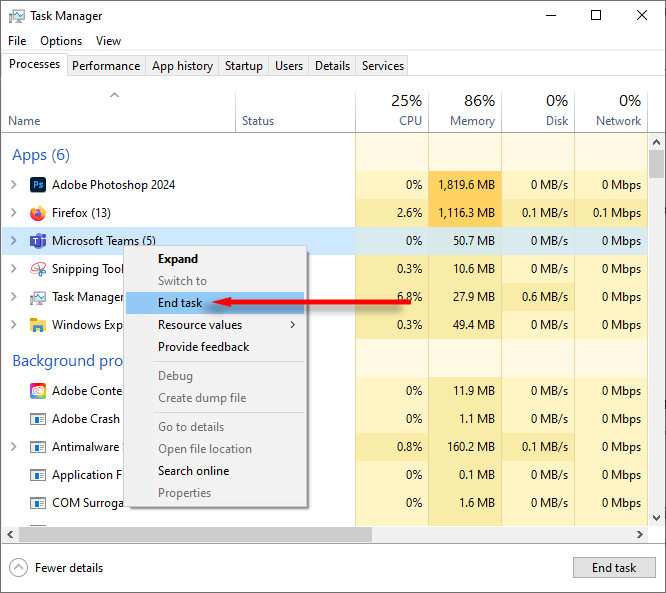Click the Adobe Content Creative Cloud icon
Viewport: 666px width, 593px height.
(38, 391)
